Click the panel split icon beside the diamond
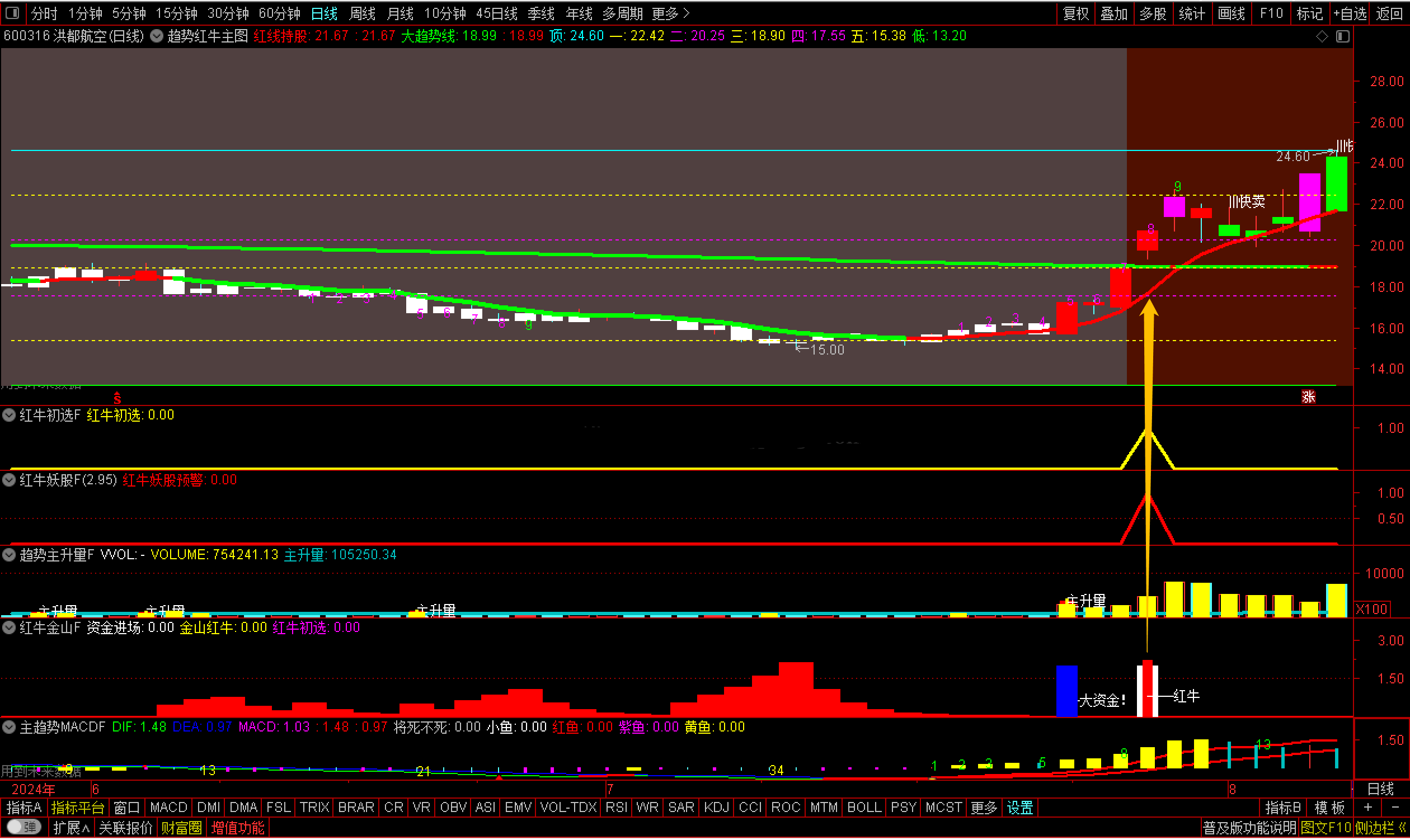 click(1343, 36)
